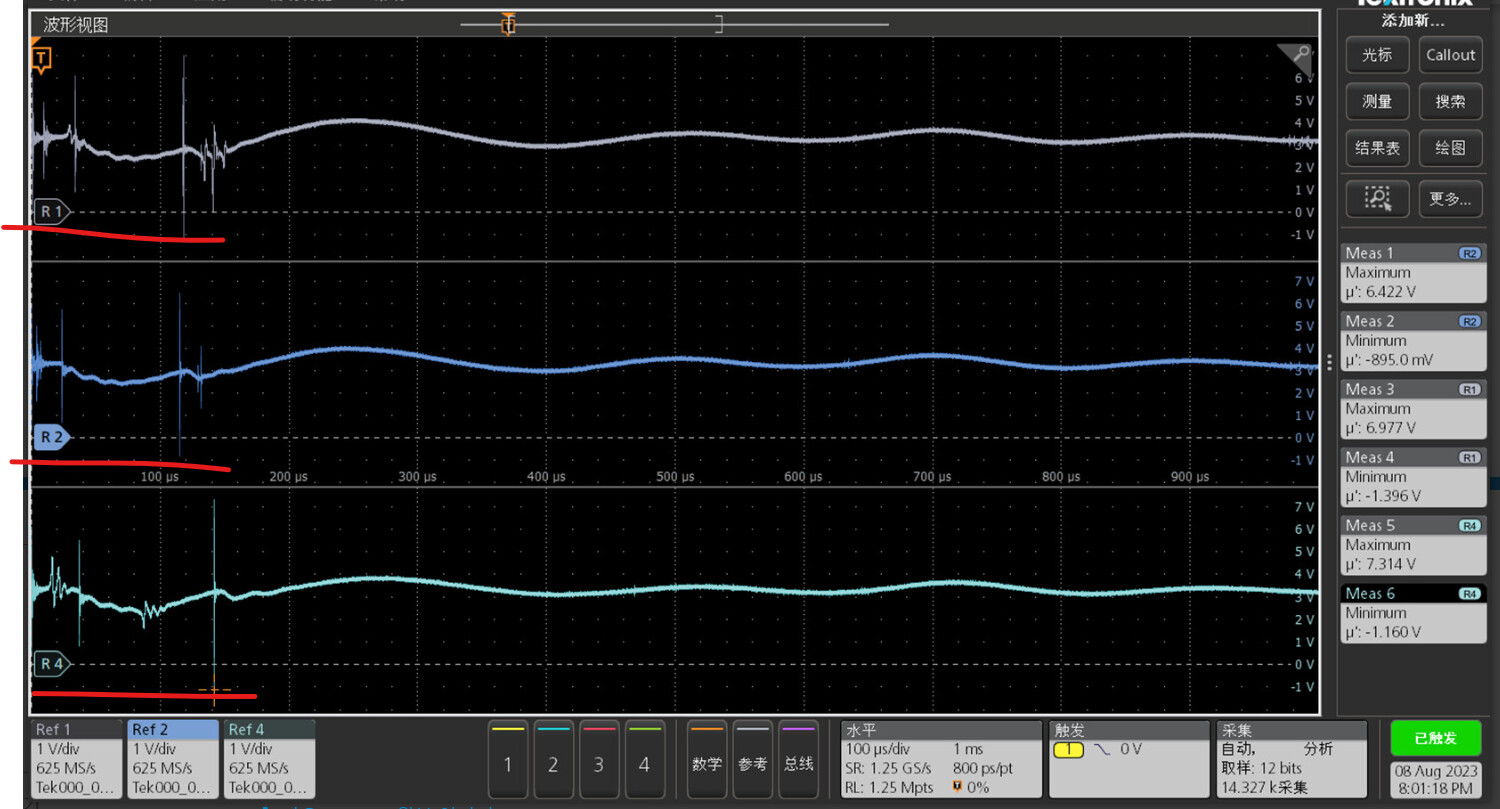Add a bus with 总线 button
Screen dimensions: 1500x809
click(797, 762)
